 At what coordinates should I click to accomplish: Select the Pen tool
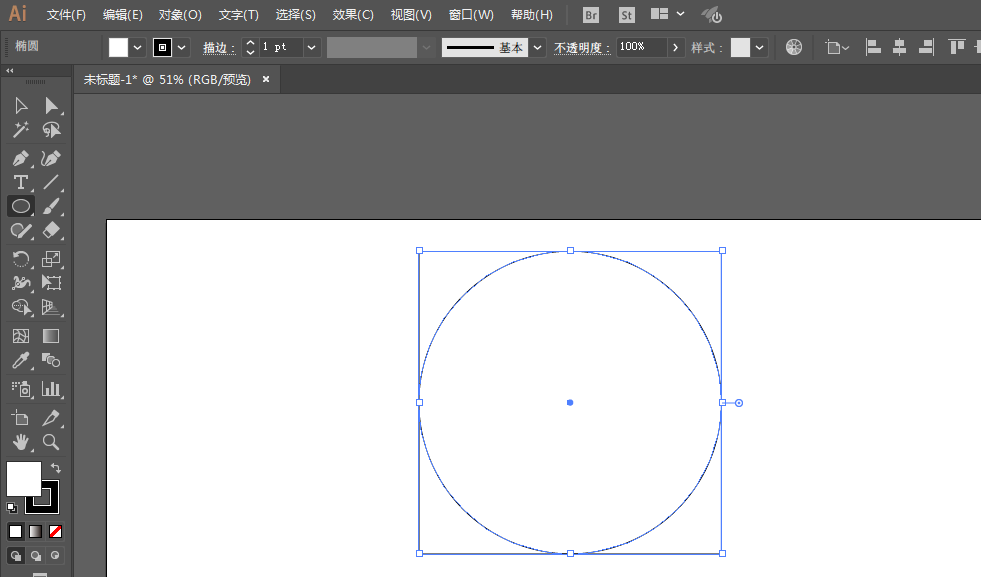point(20,158)
